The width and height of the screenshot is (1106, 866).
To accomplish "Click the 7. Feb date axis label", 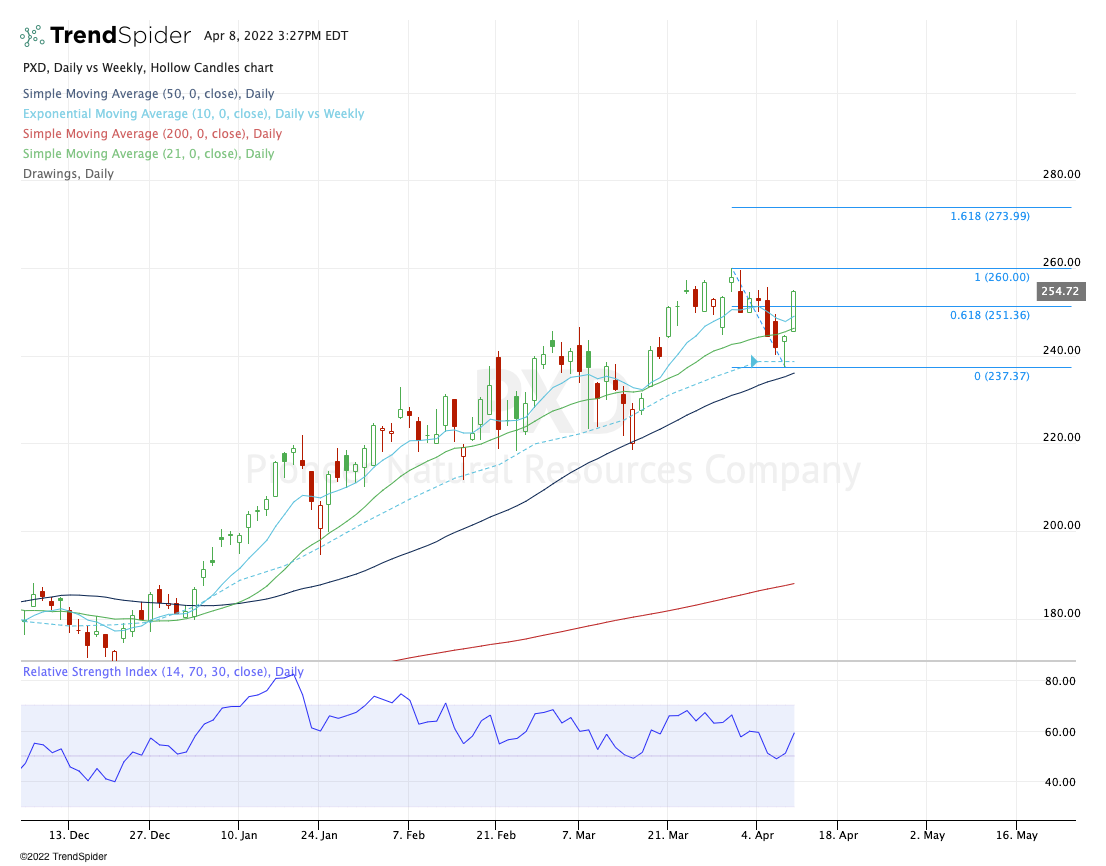I will (x=408, y=835).
